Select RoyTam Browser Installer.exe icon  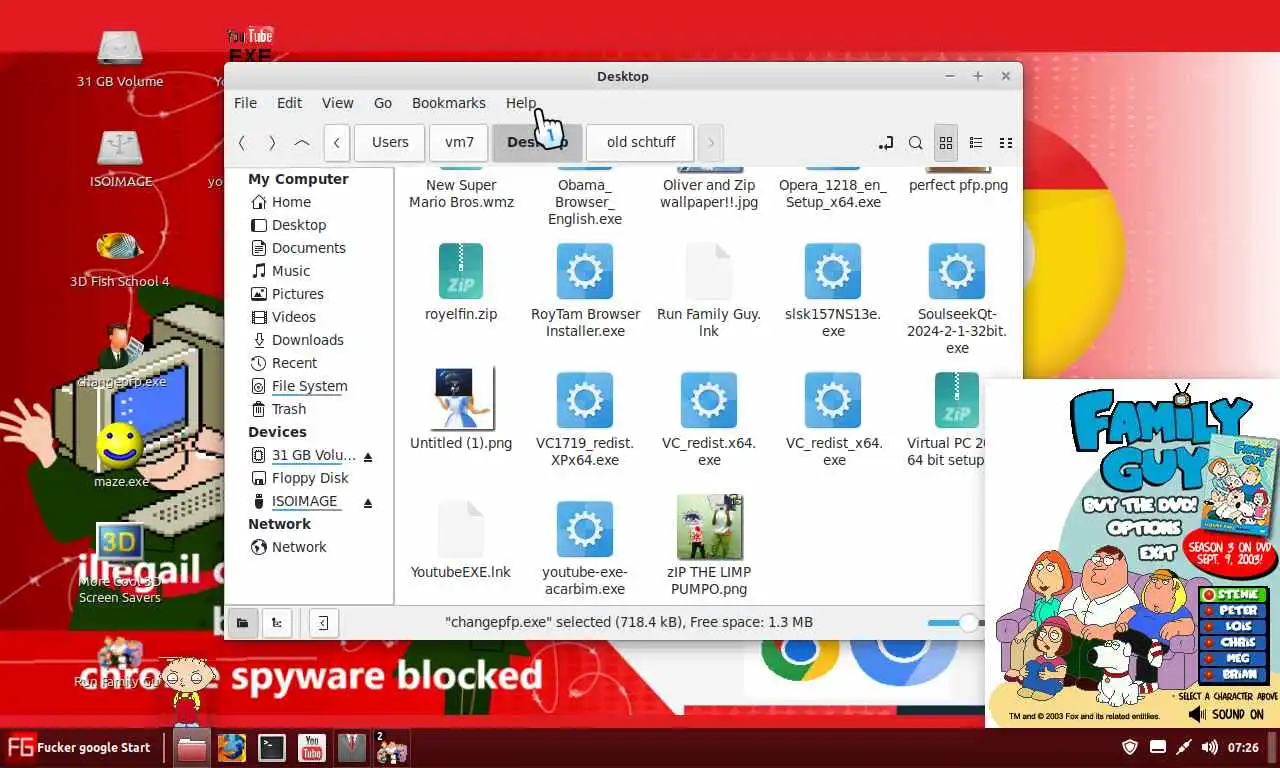[x=585, y=271]
